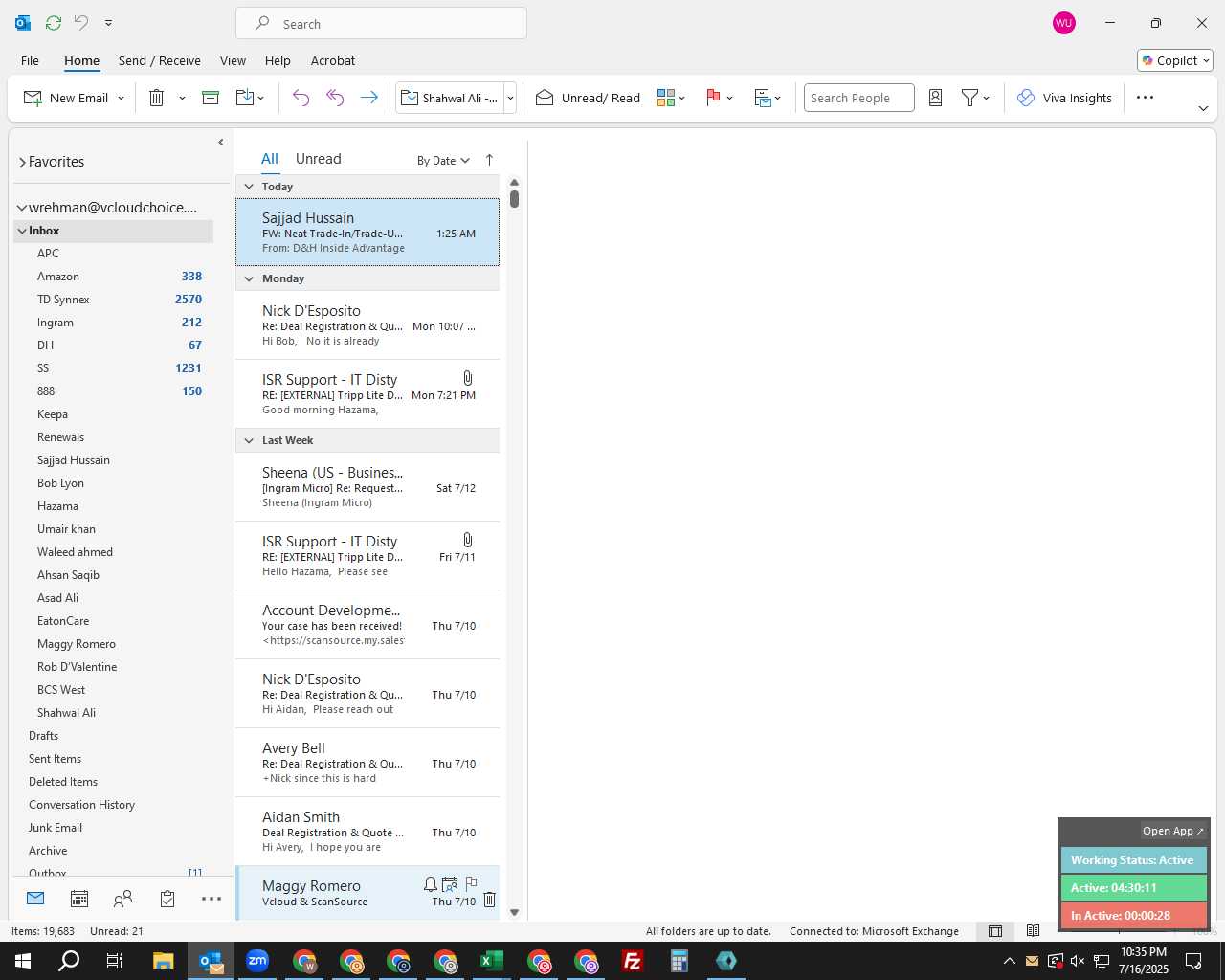The width and height of the screenshot is (1225, 980).
Task: Open the Acrobat tab
Action: tap(333, 60)
